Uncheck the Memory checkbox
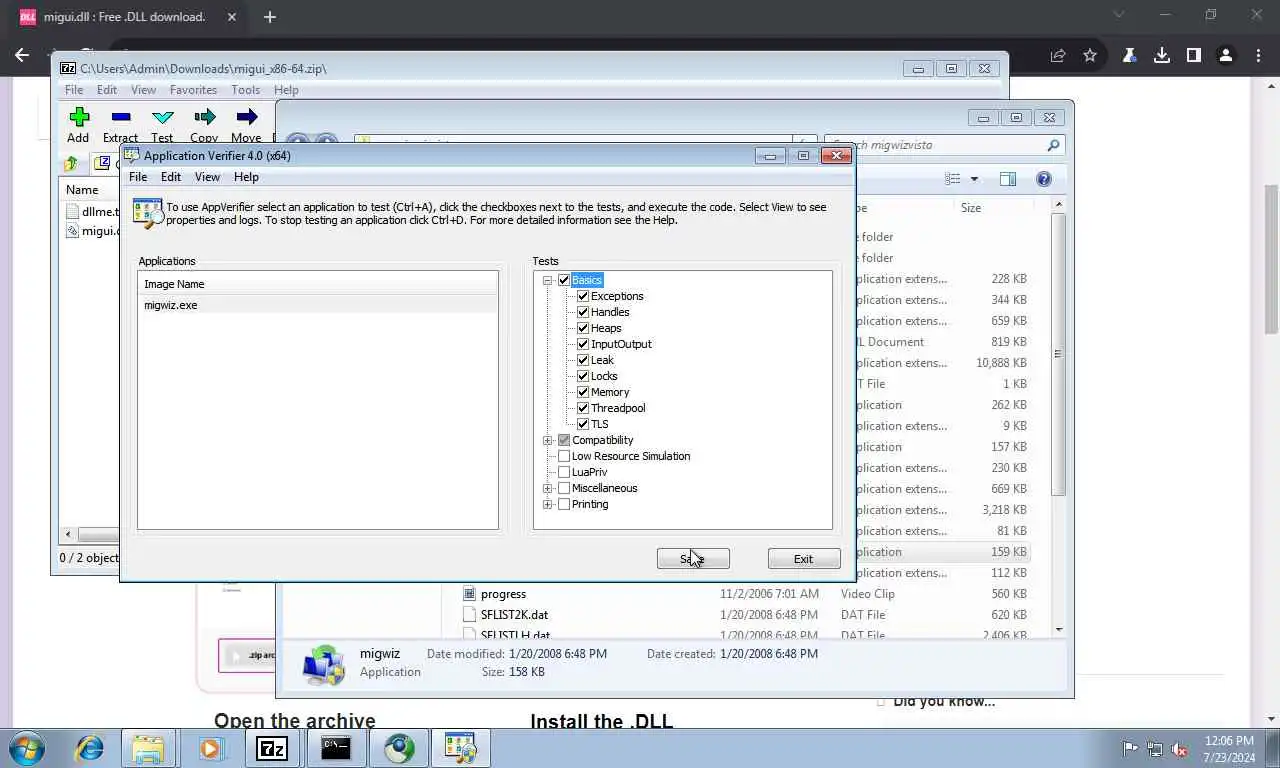The width and height of the screenshot is (1280, 768). coord(583,392)
